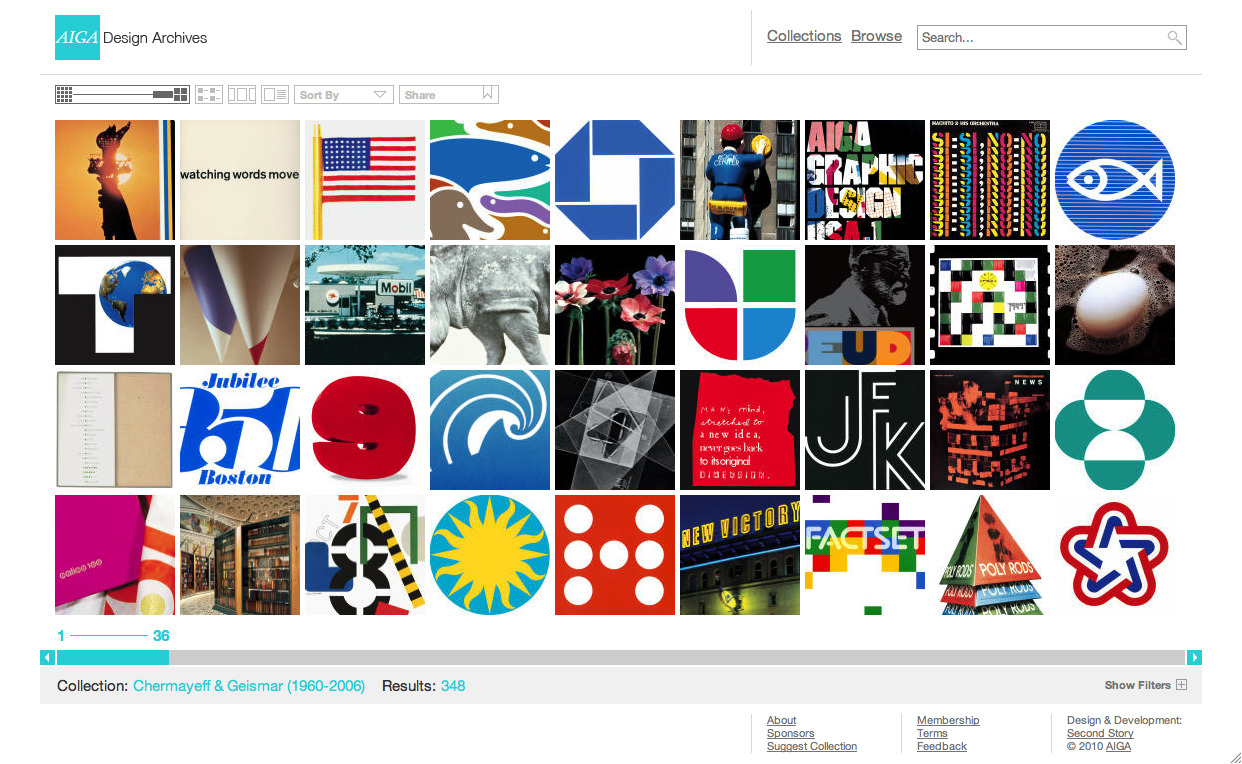This screenshot has width=1242, height=764.
Task: Open the colorful animals logo thumbnail
Action: coord(490,180)
